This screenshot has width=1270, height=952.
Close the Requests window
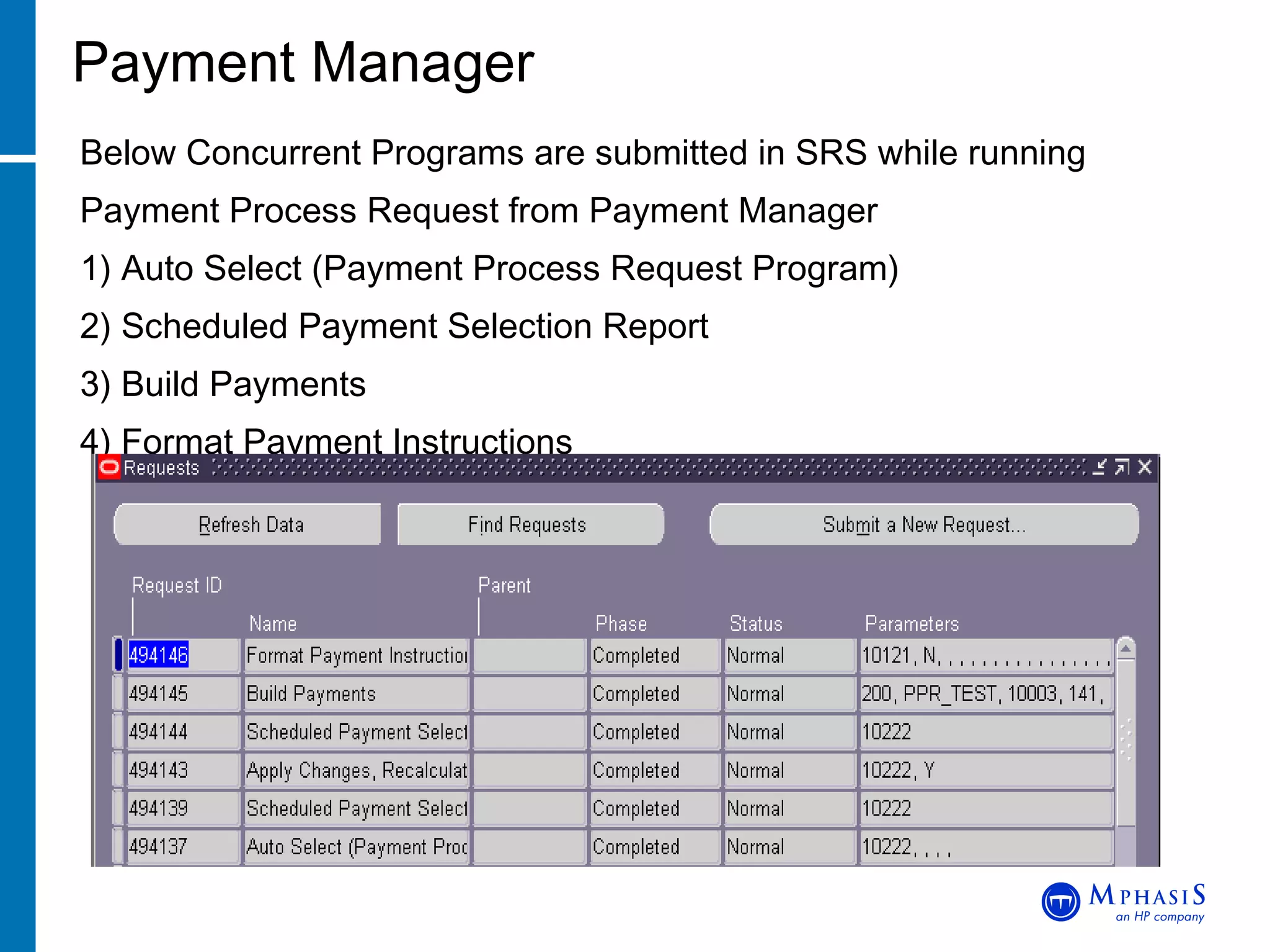coord(1145,467)
